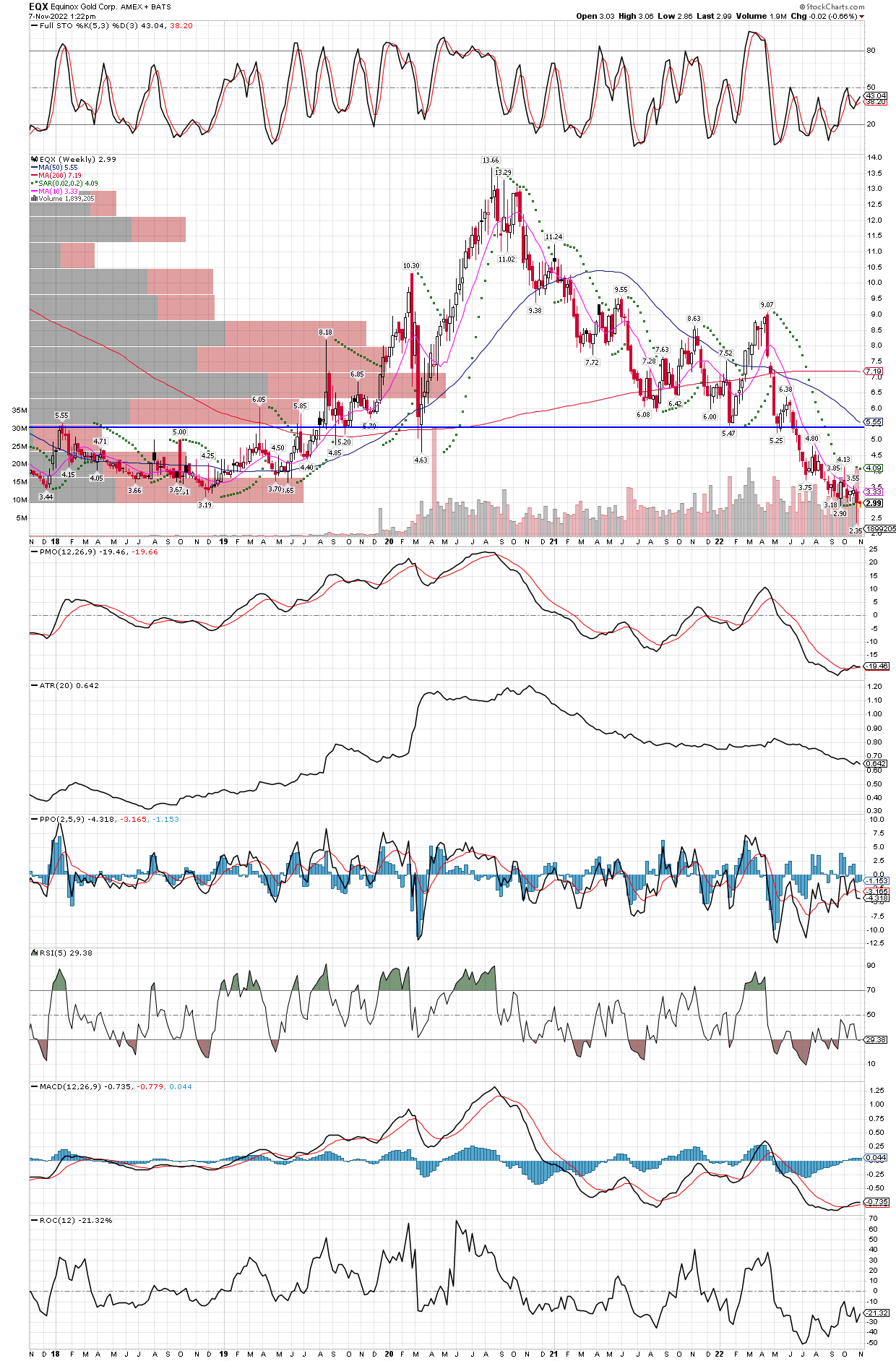Click the 4.09 SAR value tag on right axis
The image size is (896, 1361).
click(874, 468)
